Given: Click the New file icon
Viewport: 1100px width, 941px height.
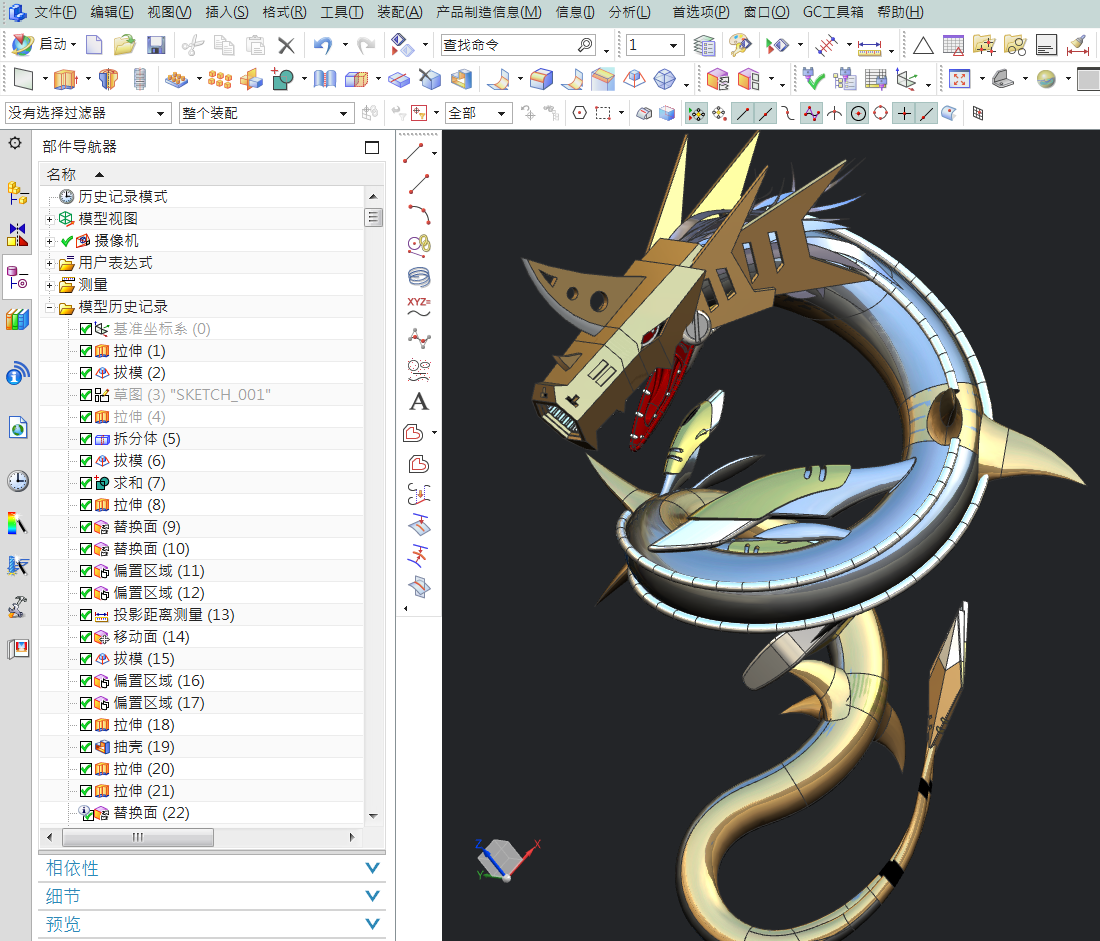Looking at the screenshot, I should click(x=94, y=46).
